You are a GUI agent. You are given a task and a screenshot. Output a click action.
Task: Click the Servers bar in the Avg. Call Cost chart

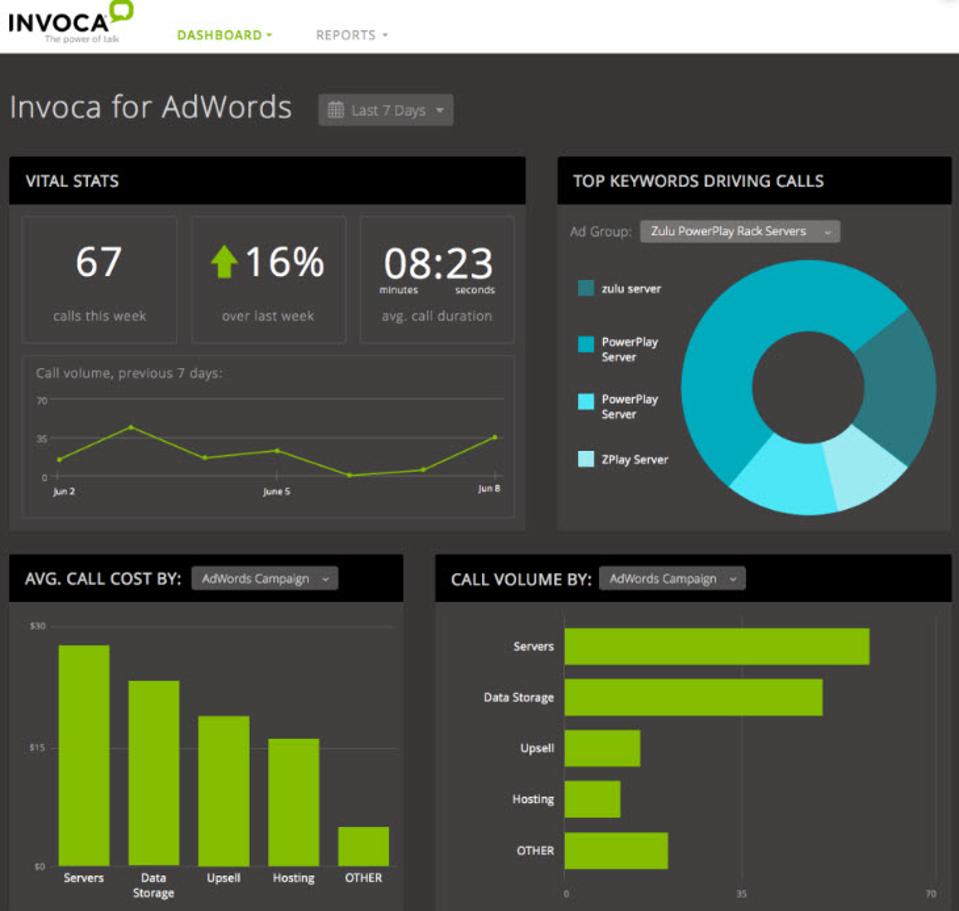tap(84, 755)
